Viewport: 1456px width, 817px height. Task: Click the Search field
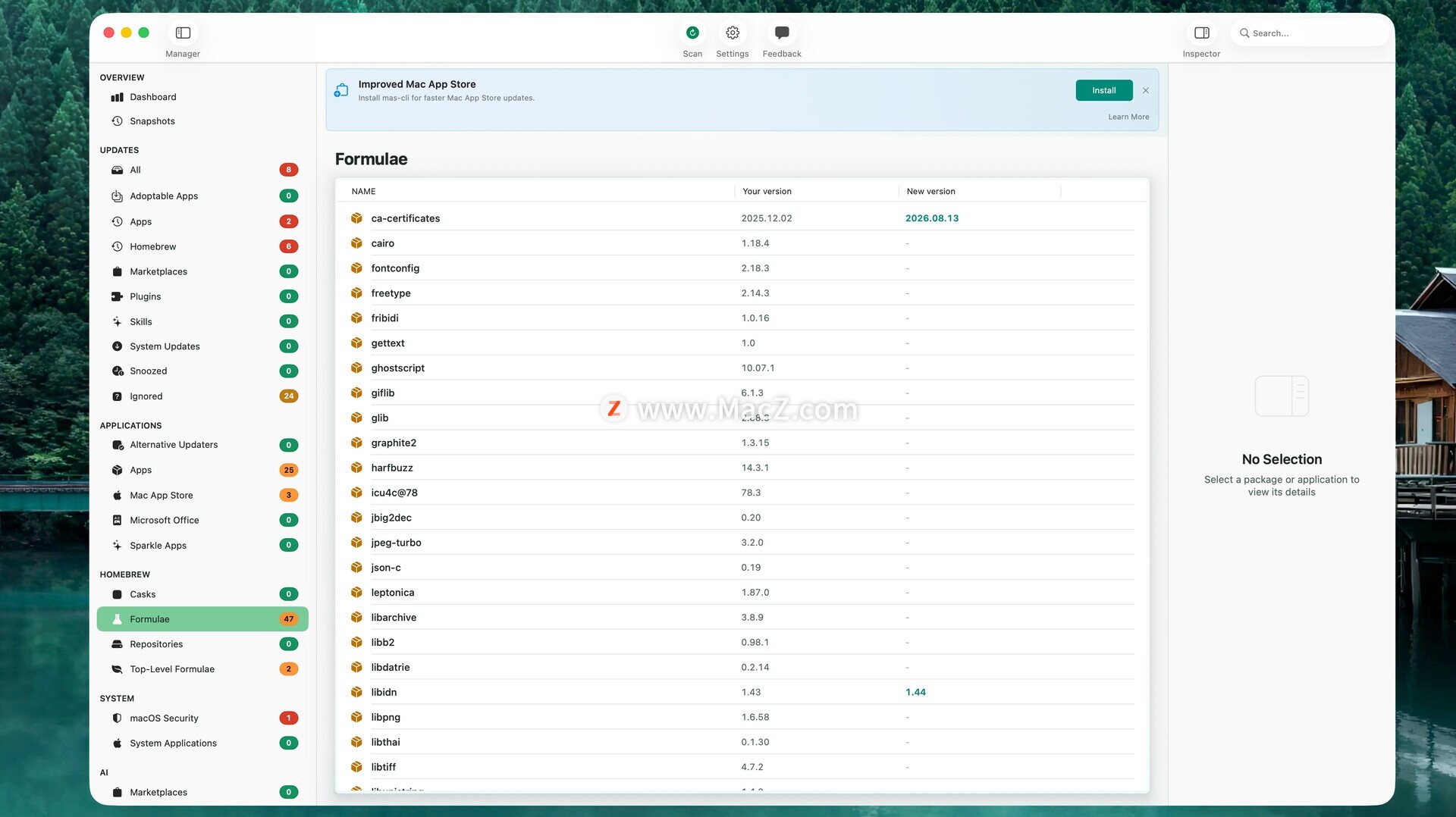[x=1310, y=33]
